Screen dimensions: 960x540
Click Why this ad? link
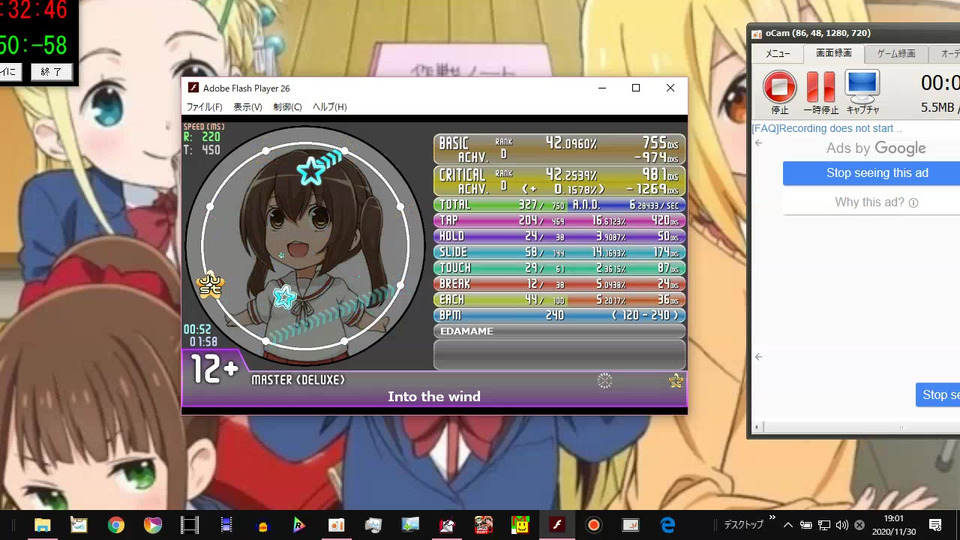pos(876,203)
